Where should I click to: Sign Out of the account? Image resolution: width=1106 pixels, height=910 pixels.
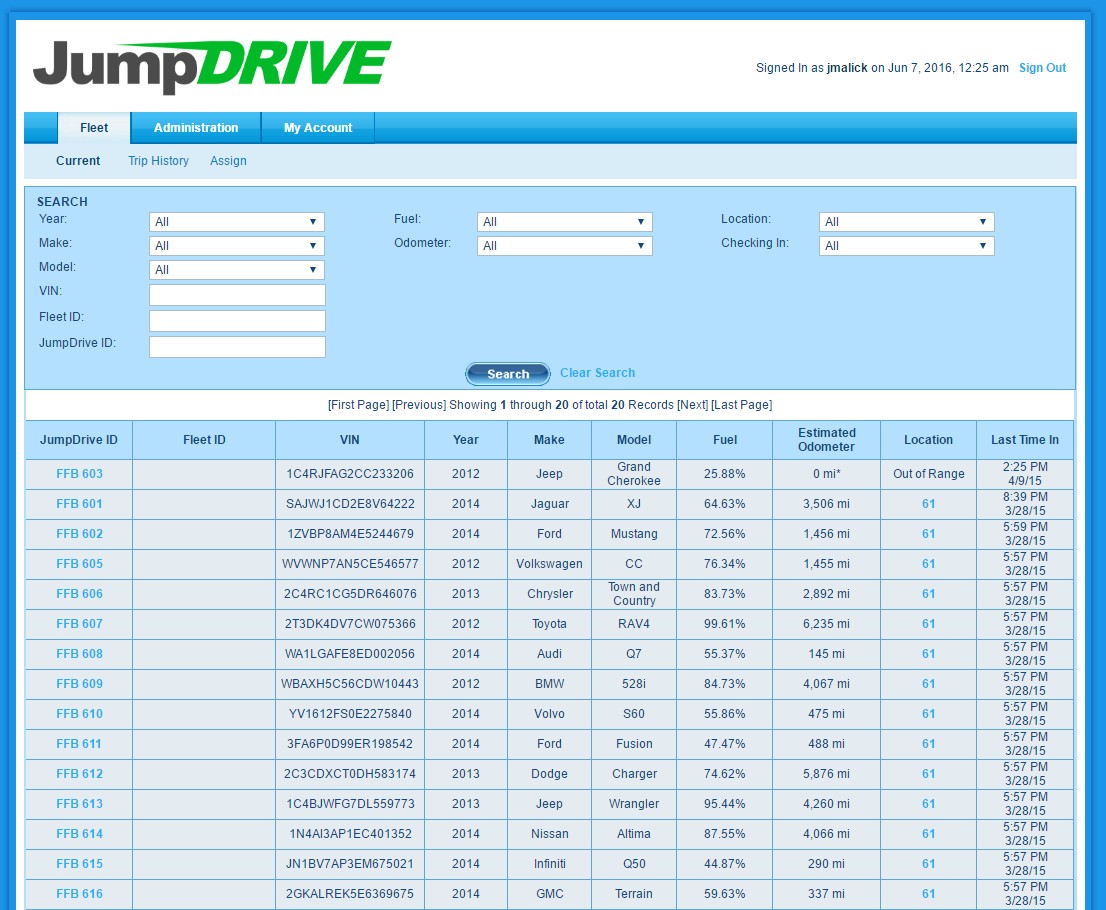point(1042,68)
